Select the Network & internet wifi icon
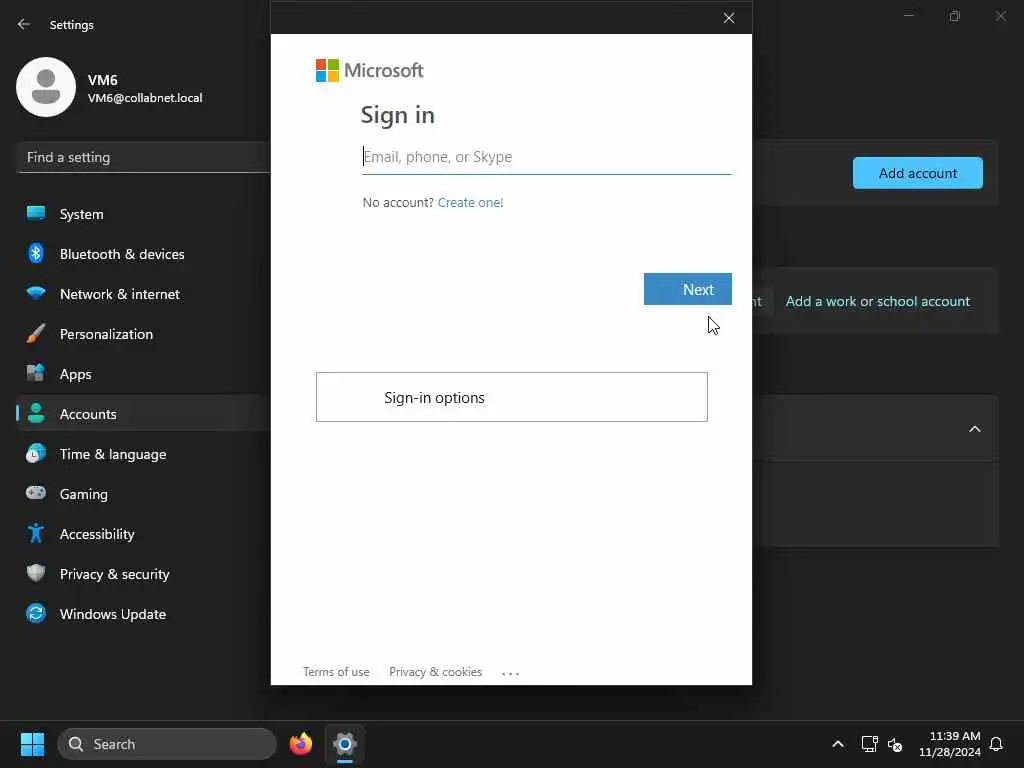This screenshot has width=1024, height=768. click(x=36, y=293)
